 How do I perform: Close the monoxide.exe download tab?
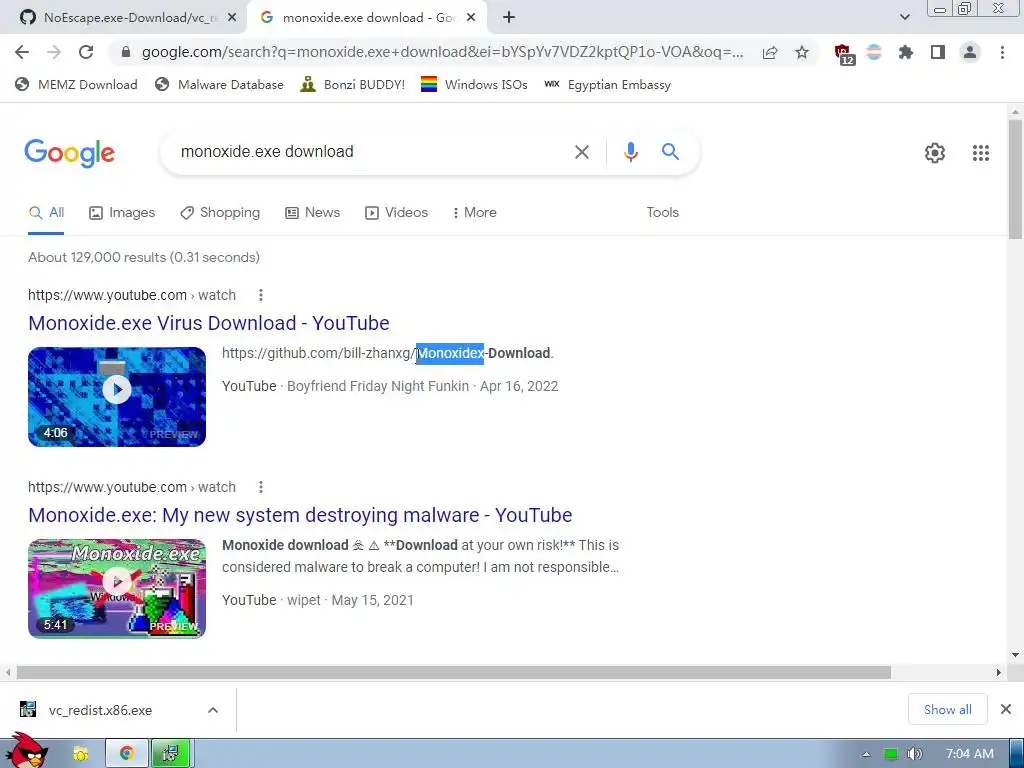click(471, 18)
